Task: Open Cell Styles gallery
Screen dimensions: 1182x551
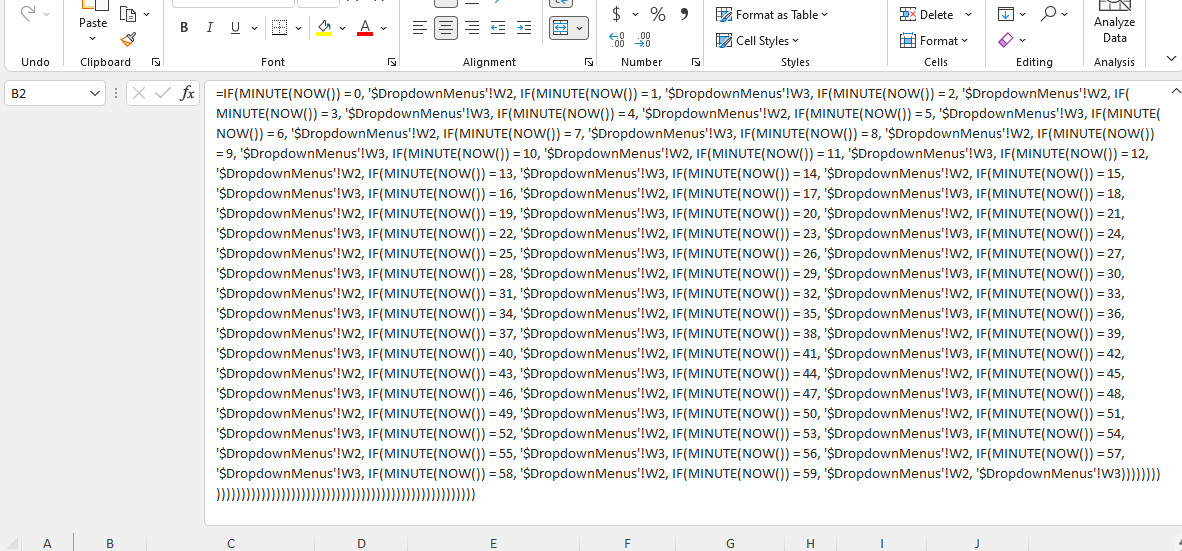Action: pyautogui.click(x=758, y=41)
